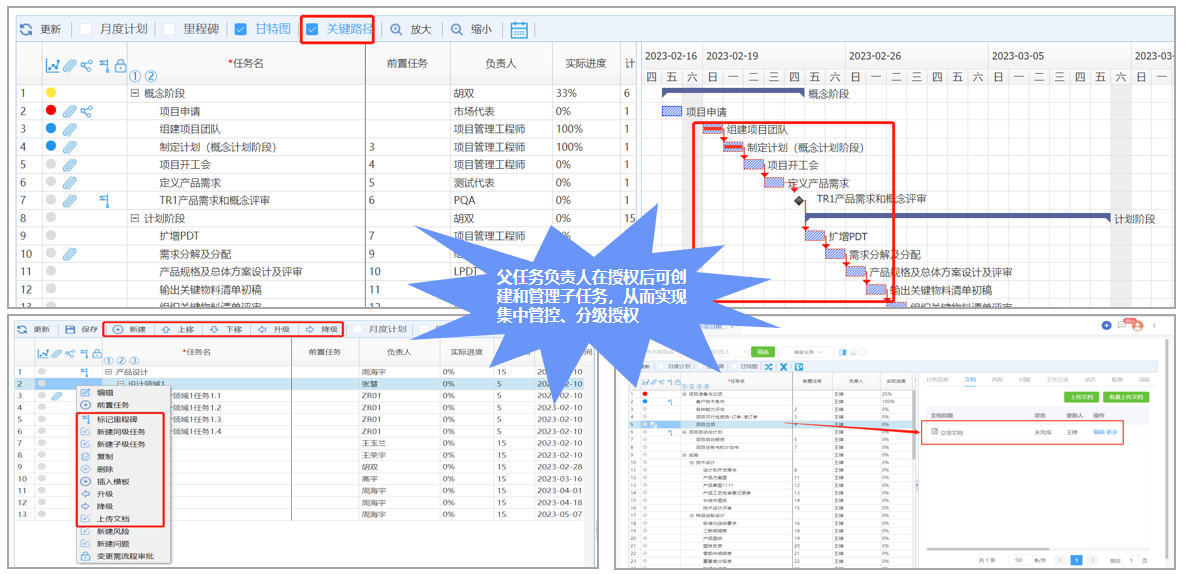Uncheck the 关键路径 checkbox

click(x=313, y=29)
